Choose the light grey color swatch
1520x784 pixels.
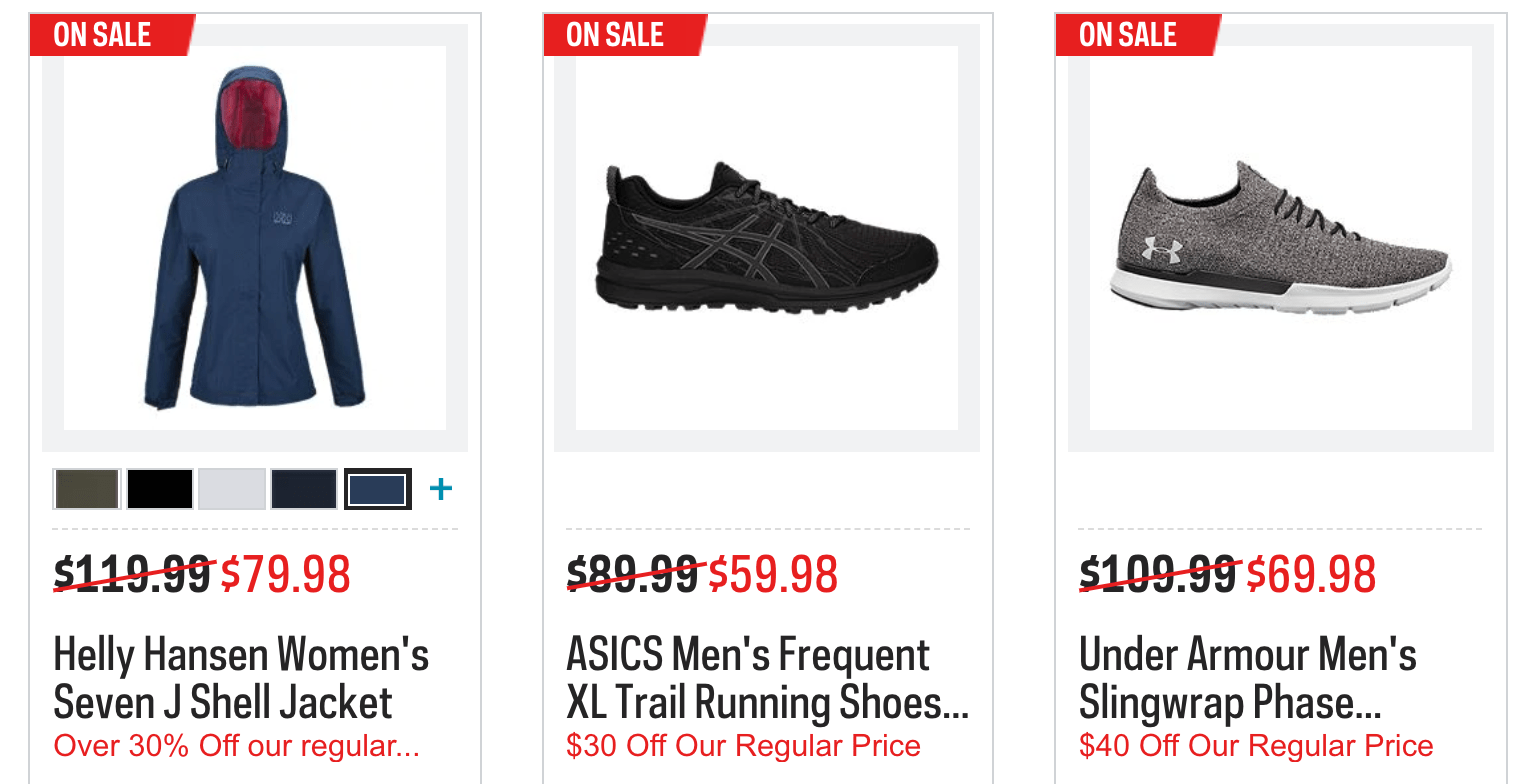(232, 489)
